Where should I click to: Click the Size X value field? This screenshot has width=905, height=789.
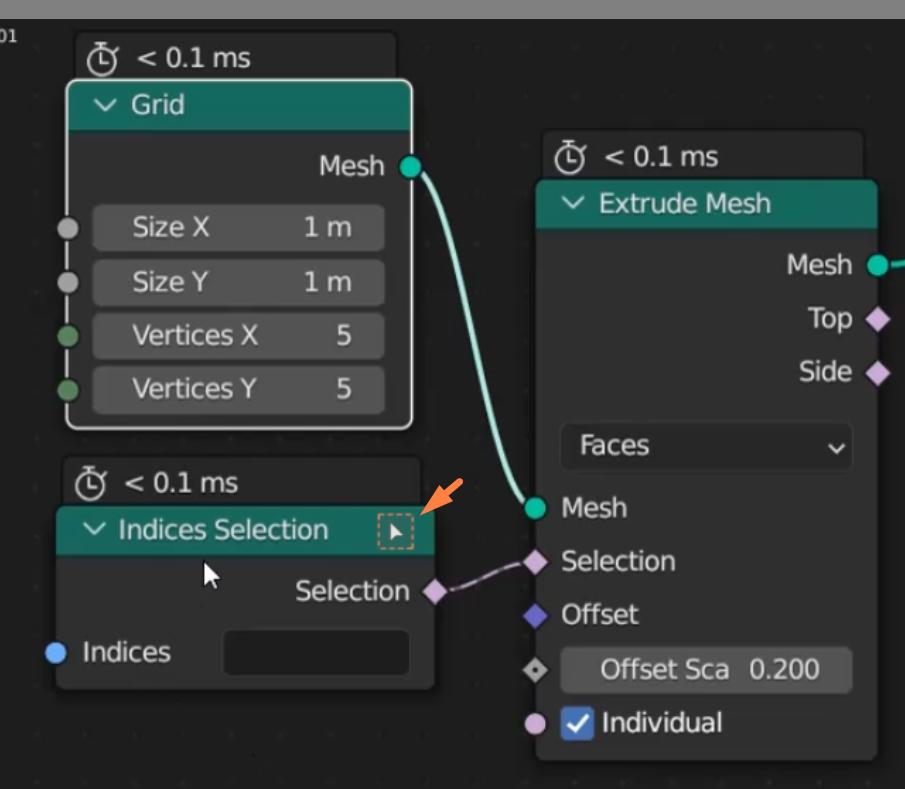(x=238, y=227)
